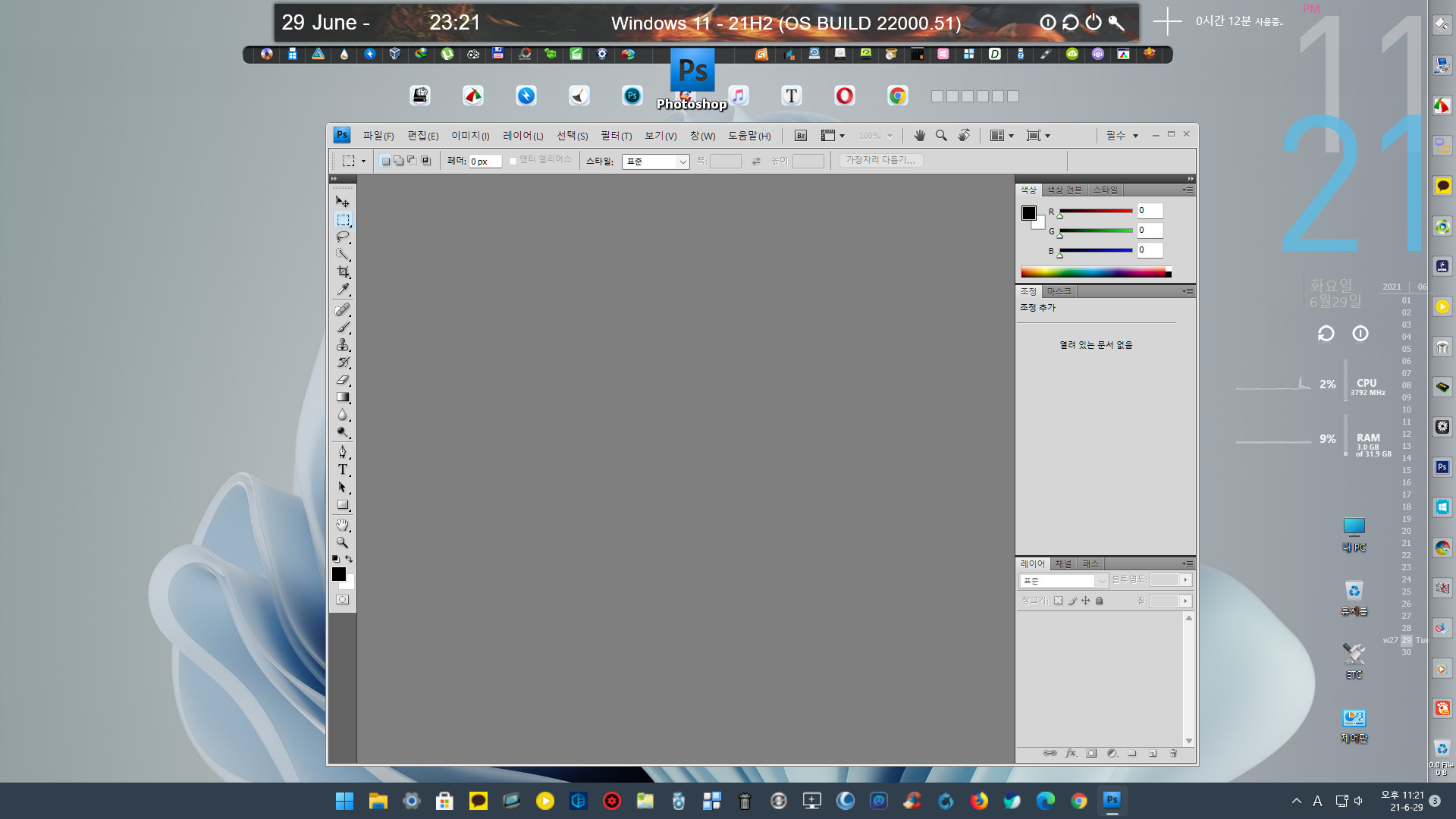1456x819 pixels.
Task: Select the Zoom tool in the toolbox
Action: pos(343,542)
